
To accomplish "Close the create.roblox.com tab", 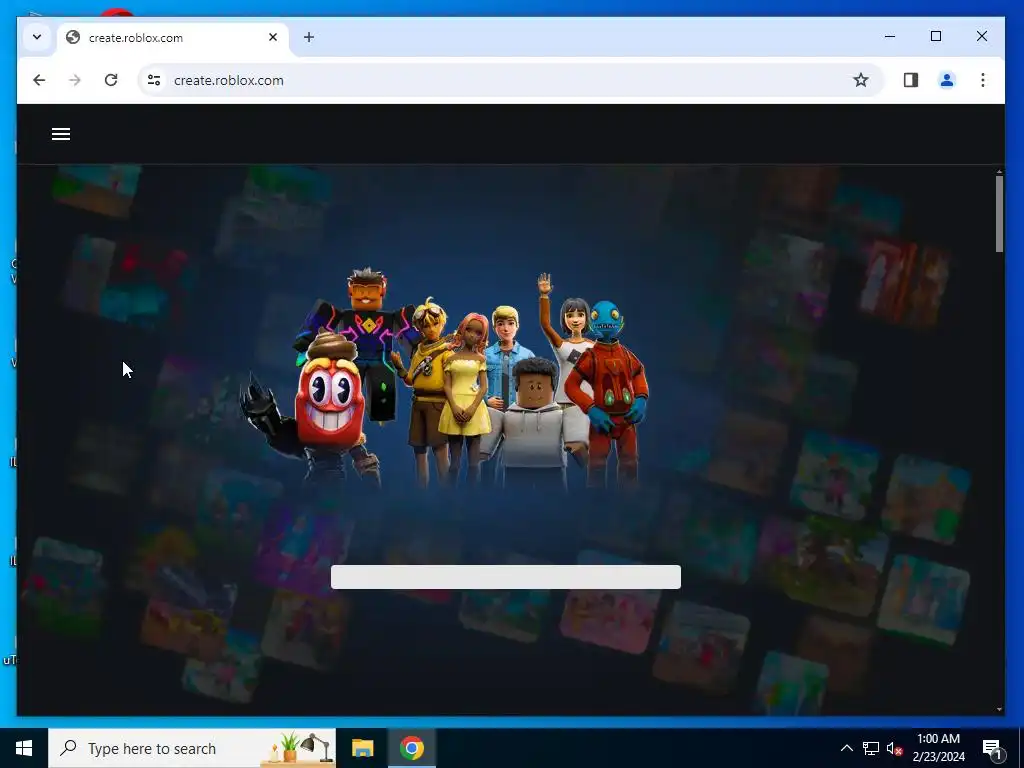I will click(273, 37).
